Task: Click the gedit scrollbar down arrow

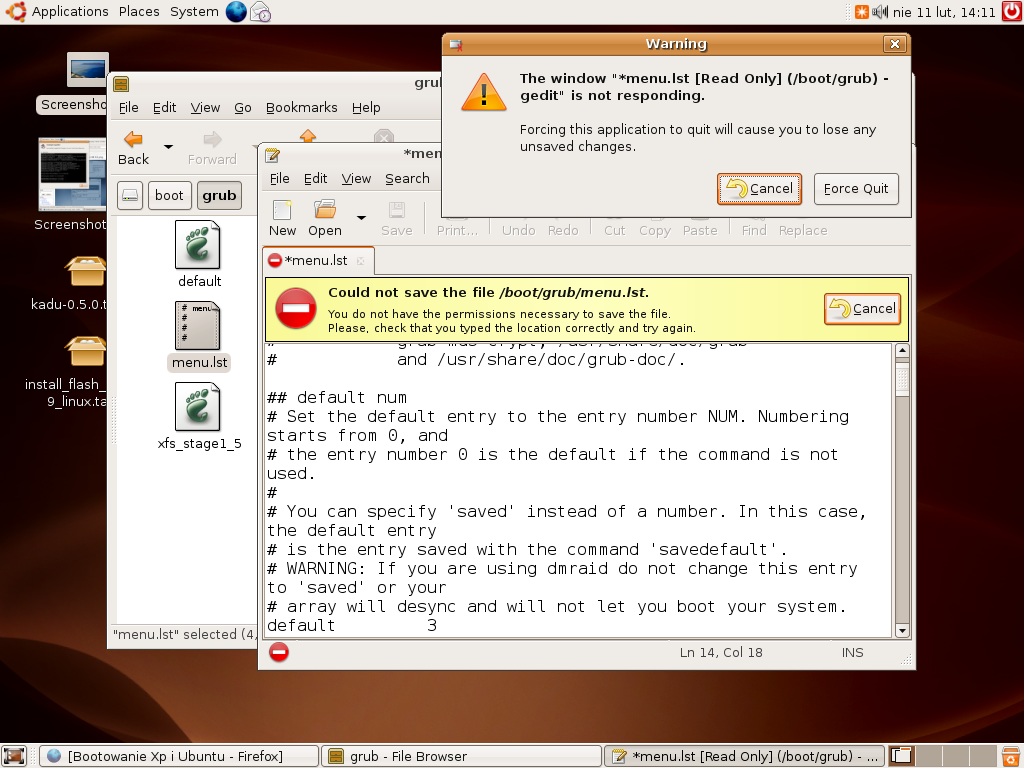Action: pyautogui.click(x=902, y=631)
